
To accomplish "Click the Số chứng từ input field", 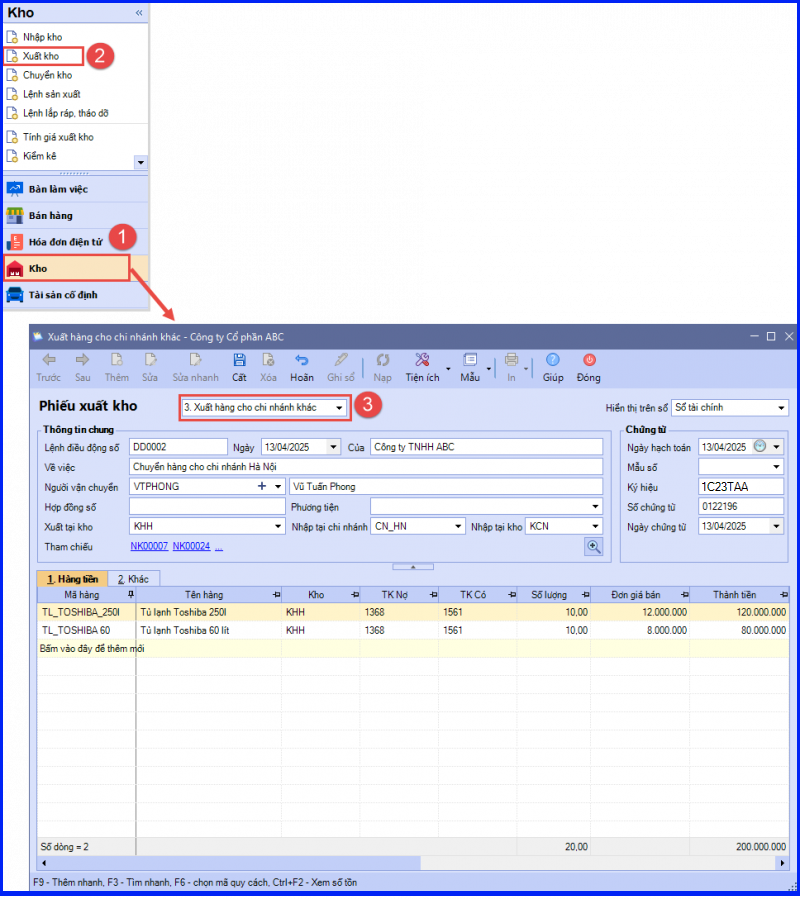I will coord(740,507).
